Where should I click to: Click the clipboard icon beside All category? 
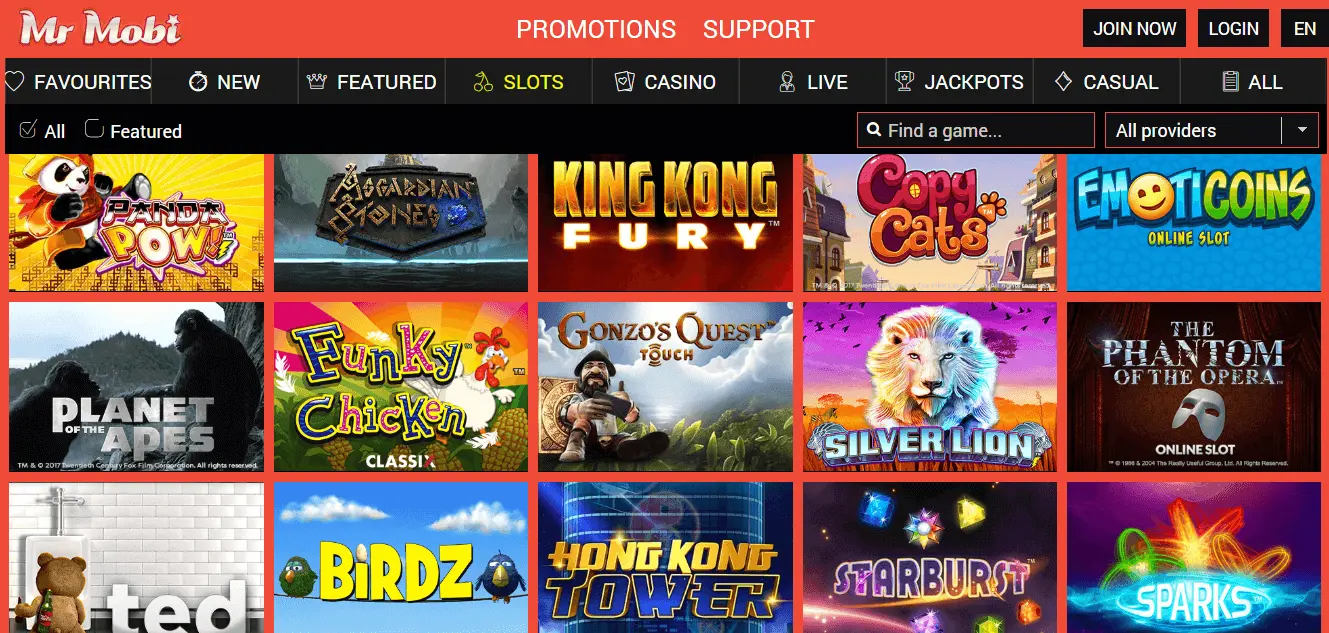coord(1231,82)
